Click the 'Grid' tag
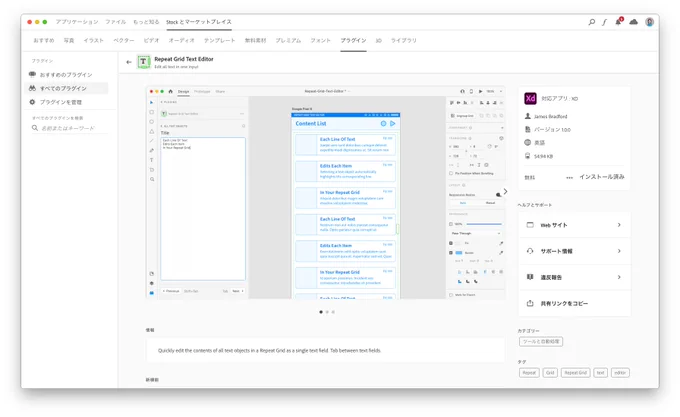 (550, 373)
